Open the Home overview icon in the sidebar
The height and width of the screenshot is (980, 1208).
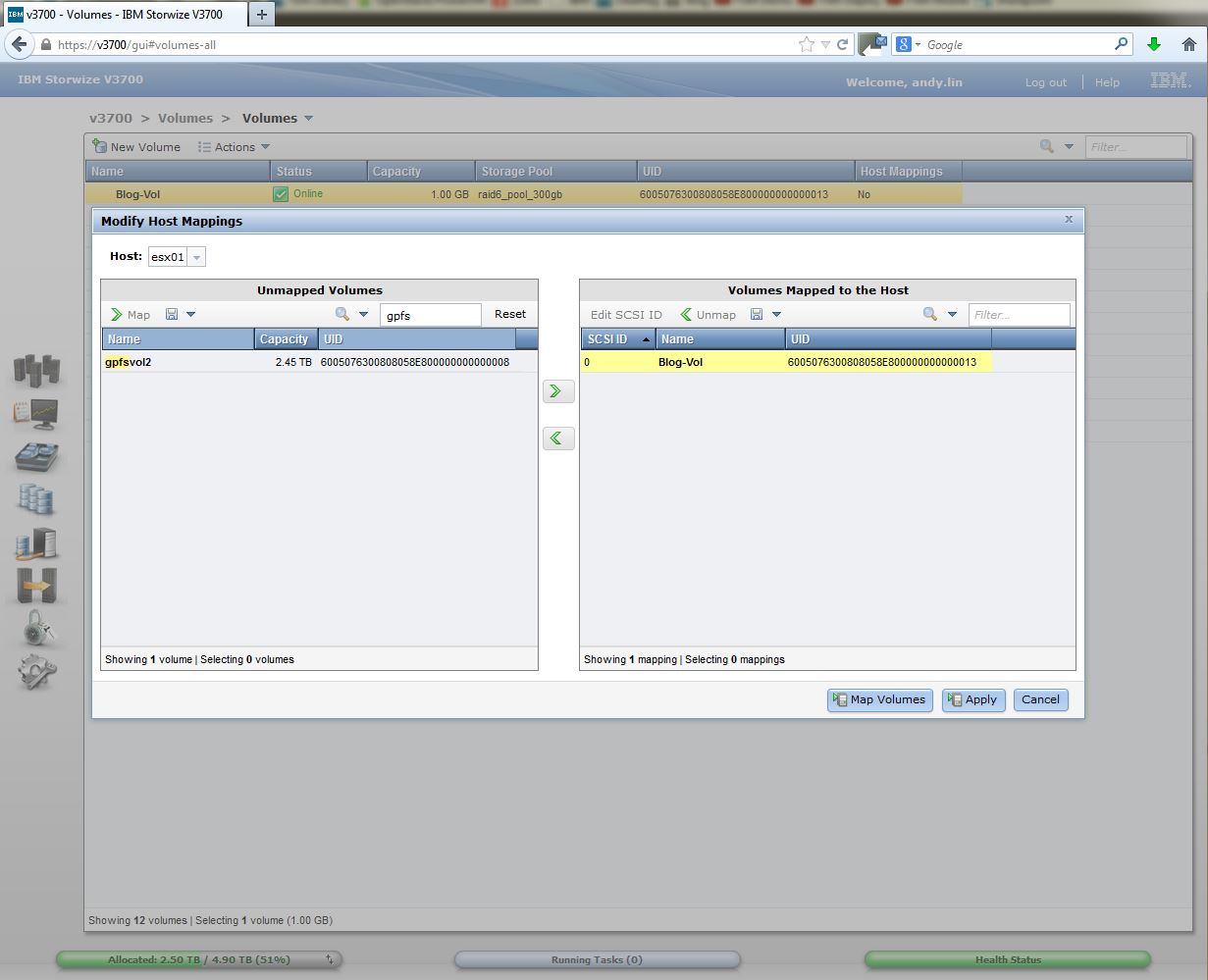(x=36, y=370)
